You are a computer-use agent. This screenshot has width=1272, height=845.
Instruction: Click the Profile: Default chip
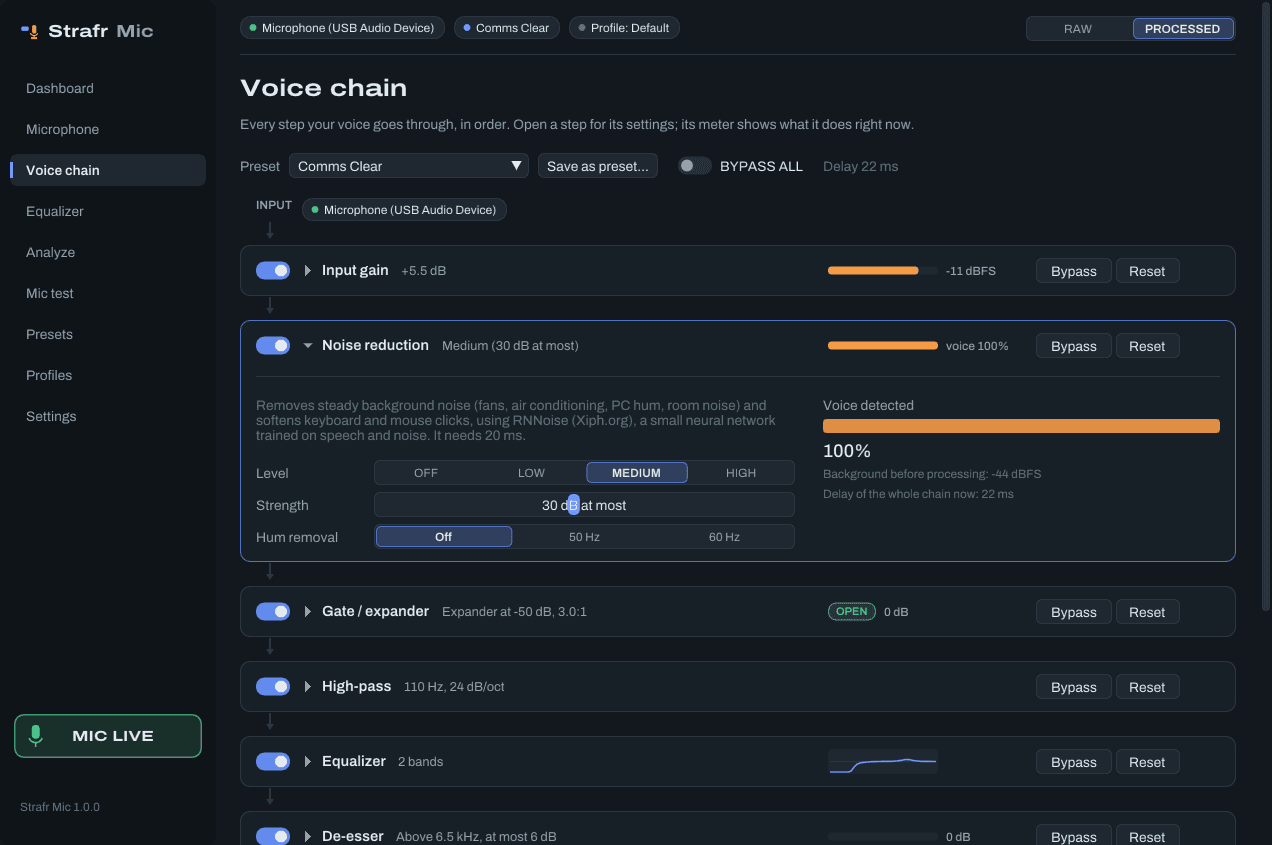click(x=624, y=28)
